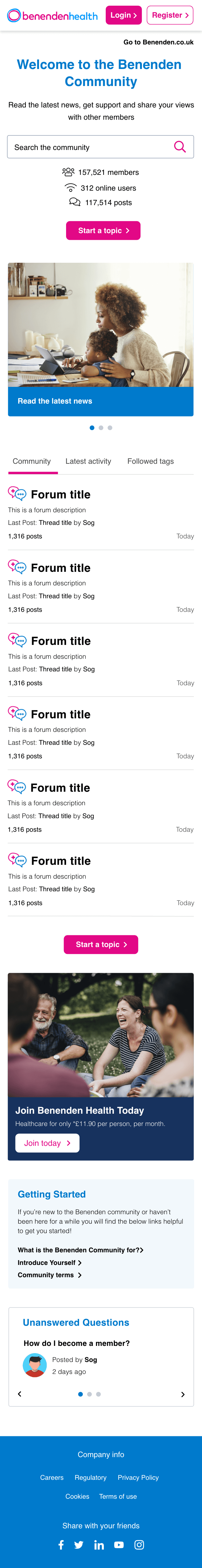This screenshot has height=1568, width=202.
Task: Click the Join today button
Action: tap(47, 1142)
